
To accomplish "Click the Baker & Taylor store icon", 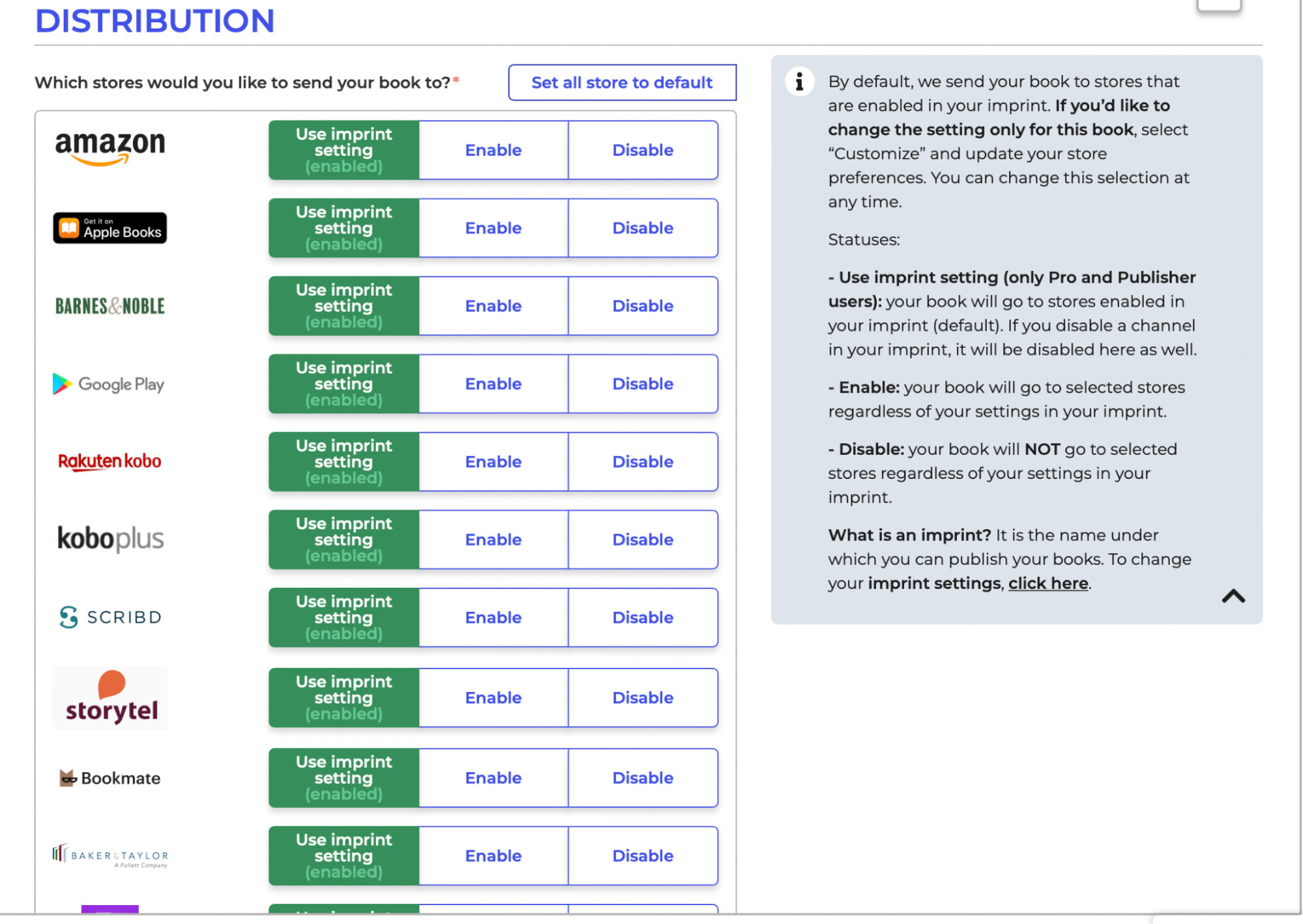I will coord(111,856).
